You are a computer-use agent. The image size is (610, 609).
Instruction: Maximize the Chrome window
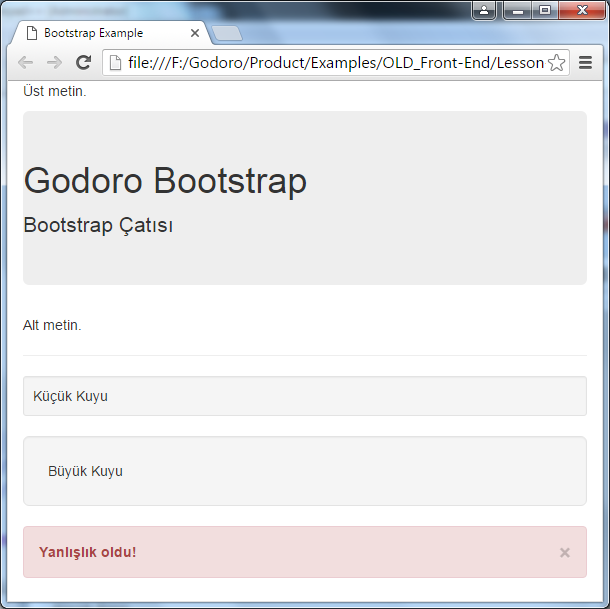coord(545,11)
